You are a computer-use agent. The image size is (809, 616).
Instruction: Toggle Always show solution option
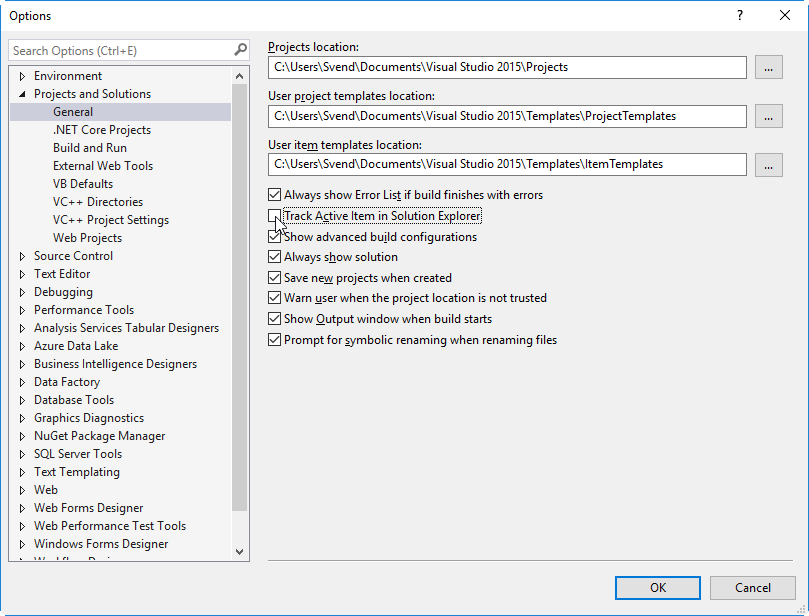tap(274, 257)
